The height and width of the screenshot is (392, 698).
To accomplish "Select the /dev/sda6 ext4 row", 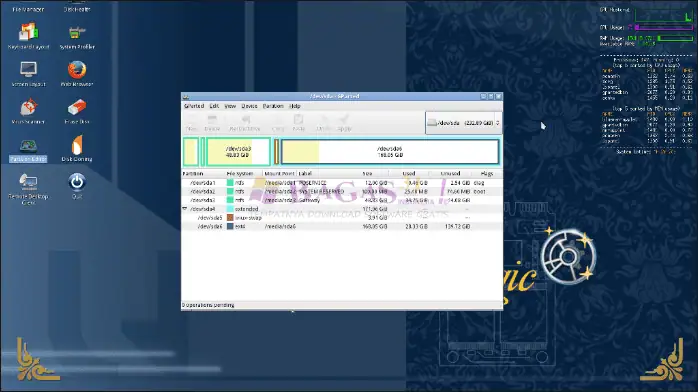I will (342, 226).
